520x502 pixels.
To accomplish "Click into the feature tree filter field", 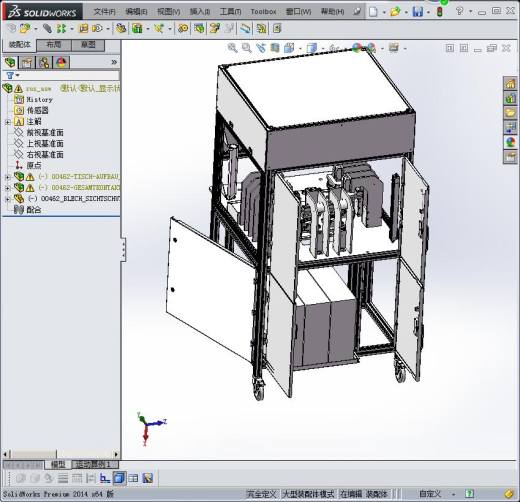I will tap(69, 76).
